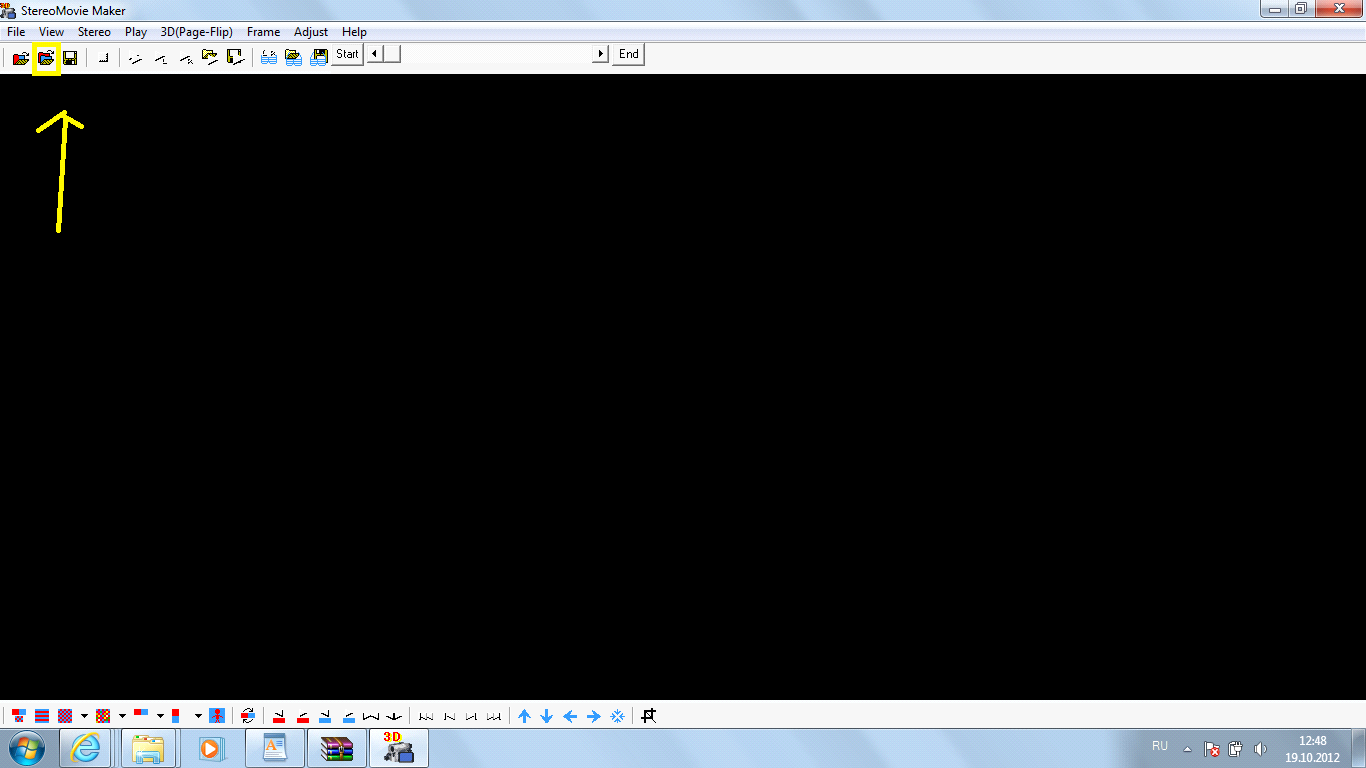
Task: Click the red person on blue background icon
Action: coord(217,716)
